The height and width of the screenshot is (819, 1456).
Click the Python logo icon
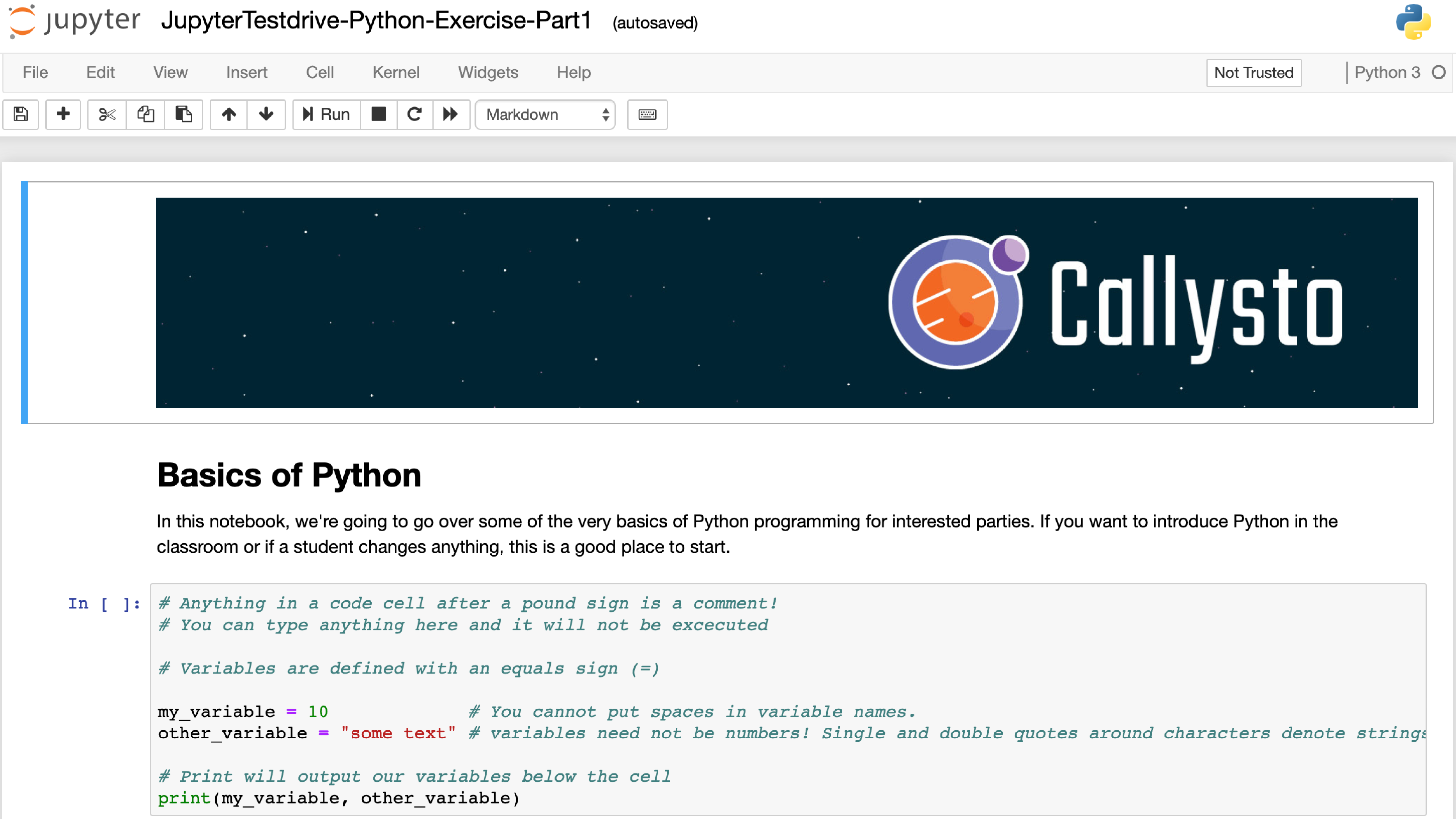point(1413,23)
